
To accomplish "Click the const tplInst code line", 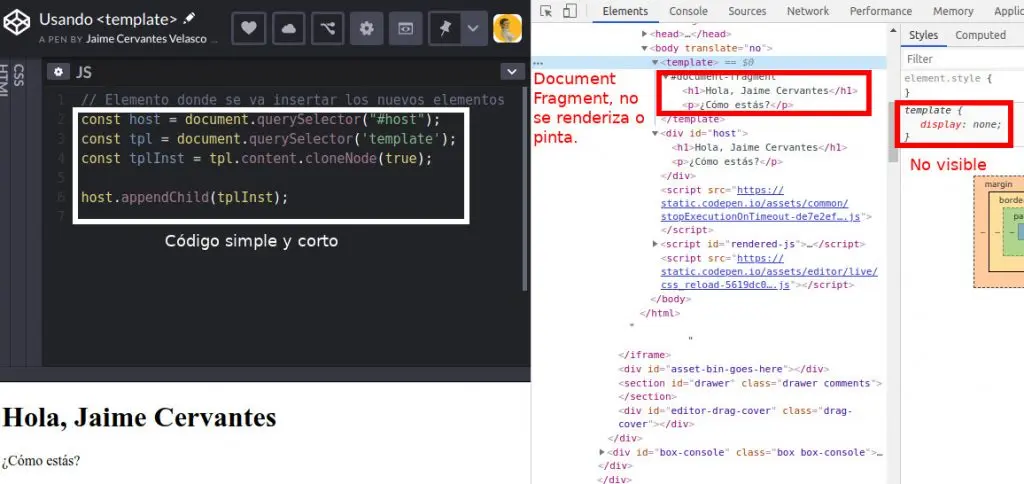I will pos(257,158).
